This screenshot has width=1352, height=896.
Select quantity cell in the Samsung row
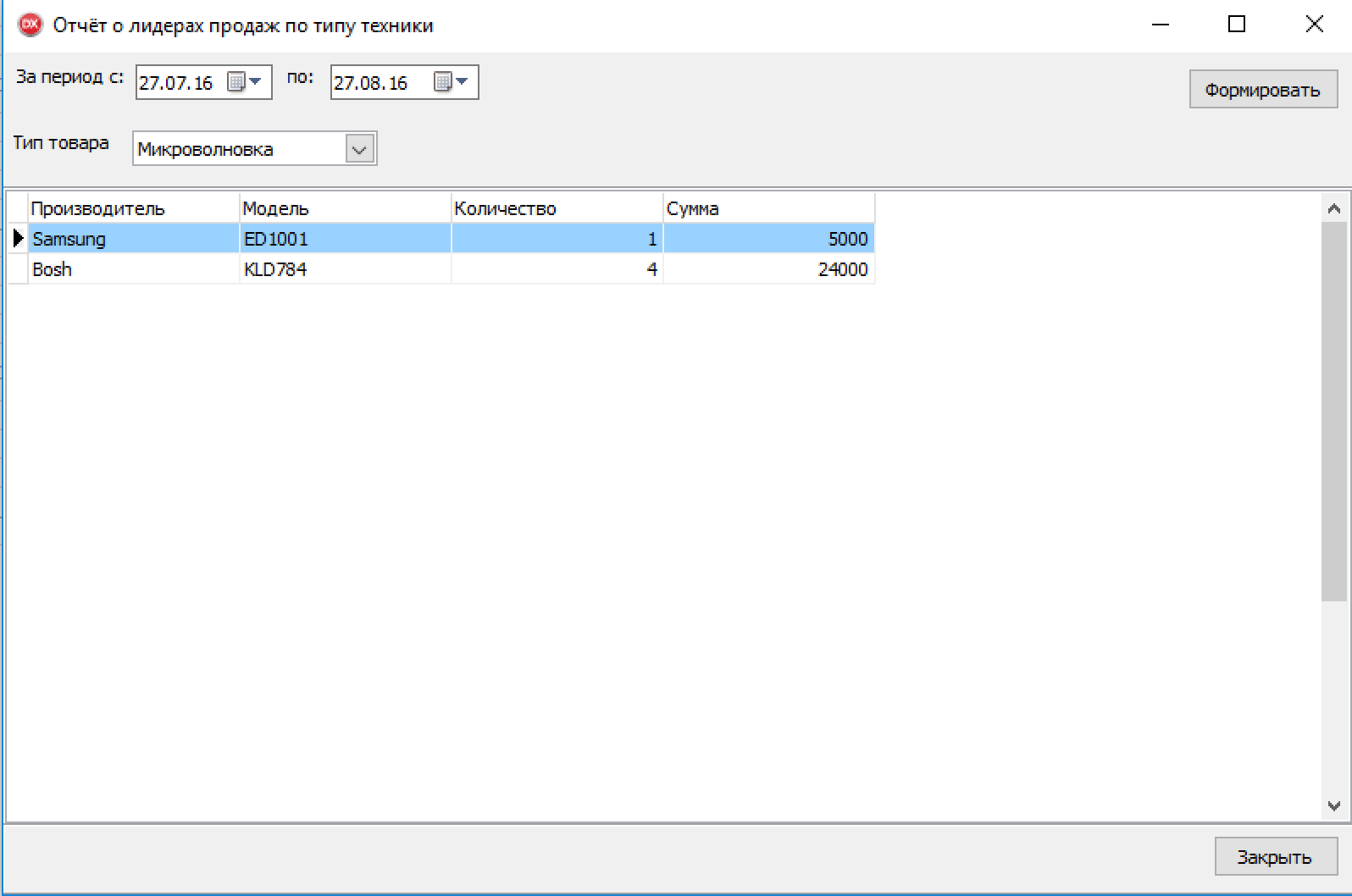point(557,239)
